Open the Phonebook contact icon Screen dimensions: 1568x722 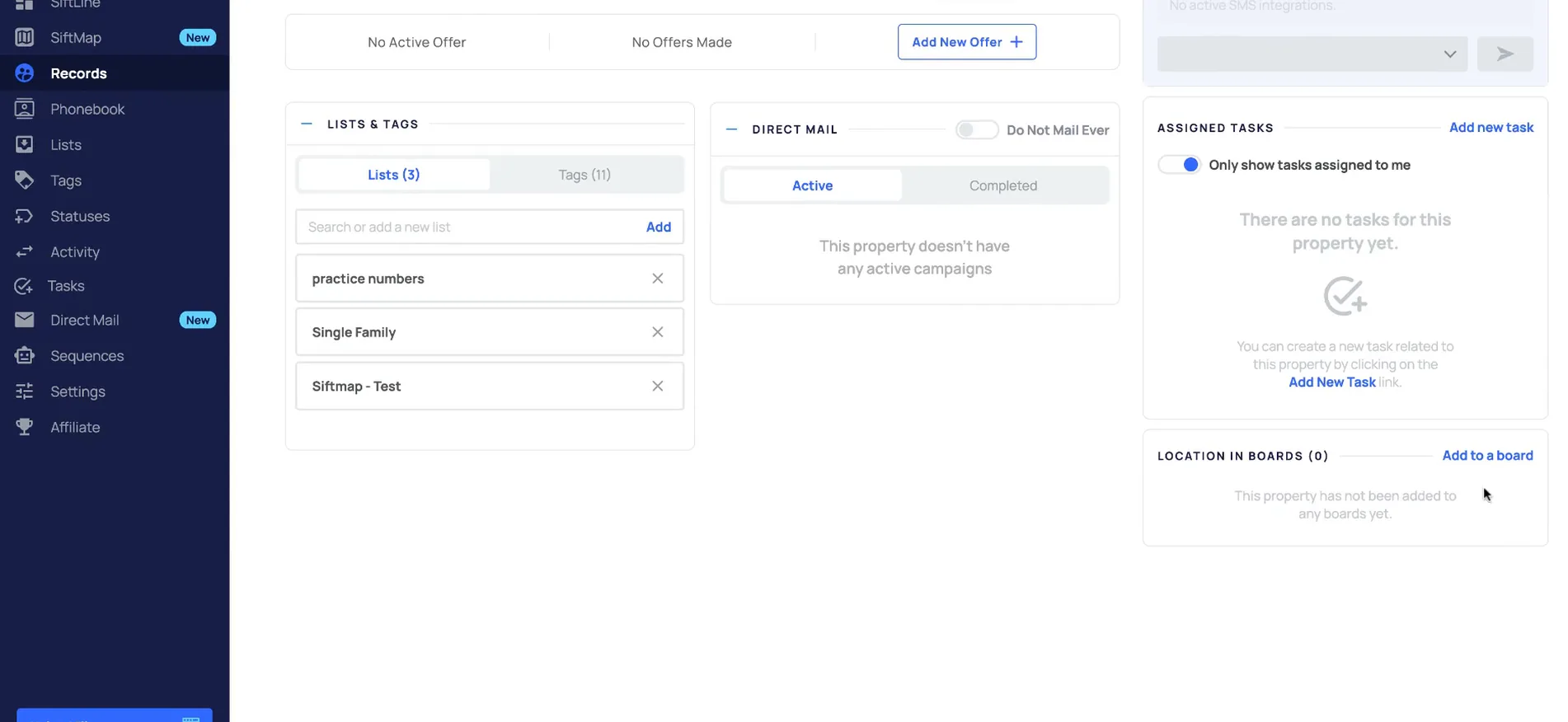coord(25,109)
